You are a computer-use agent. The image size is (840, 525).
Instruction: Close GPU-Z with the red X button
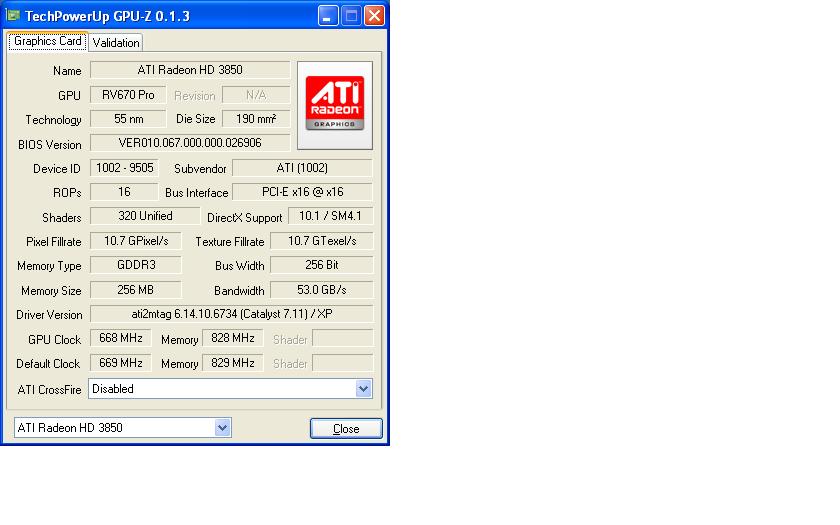(374, 16)
